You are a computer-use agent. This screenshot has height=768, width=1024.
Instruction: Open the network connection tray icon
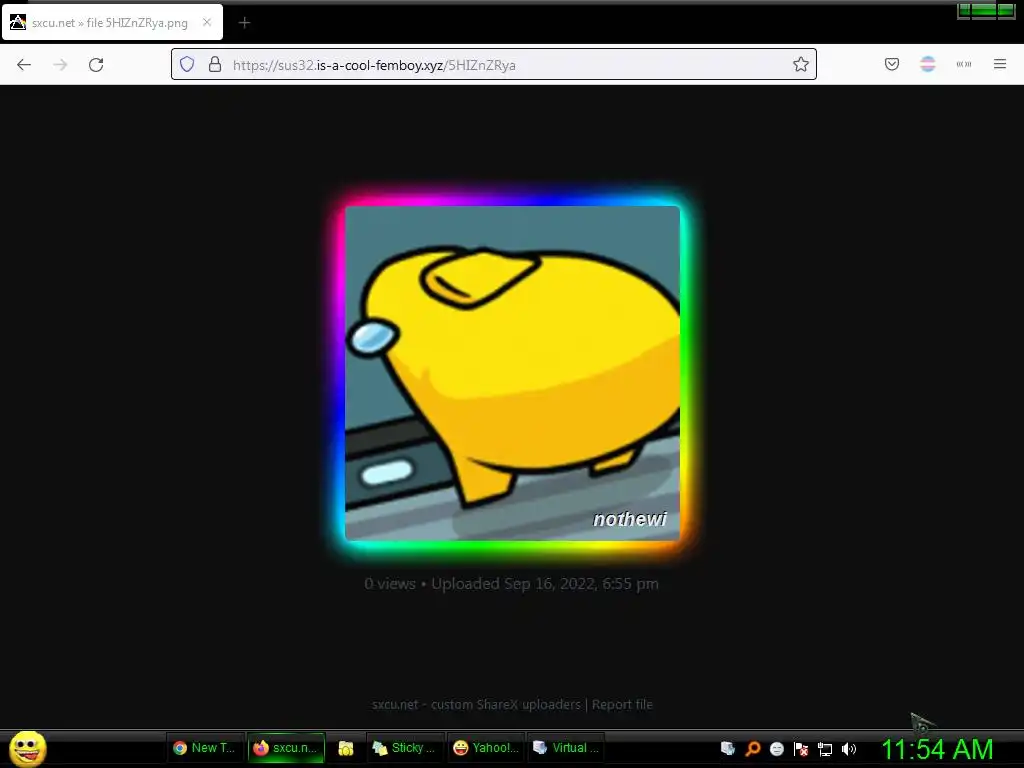click(825, 749)
